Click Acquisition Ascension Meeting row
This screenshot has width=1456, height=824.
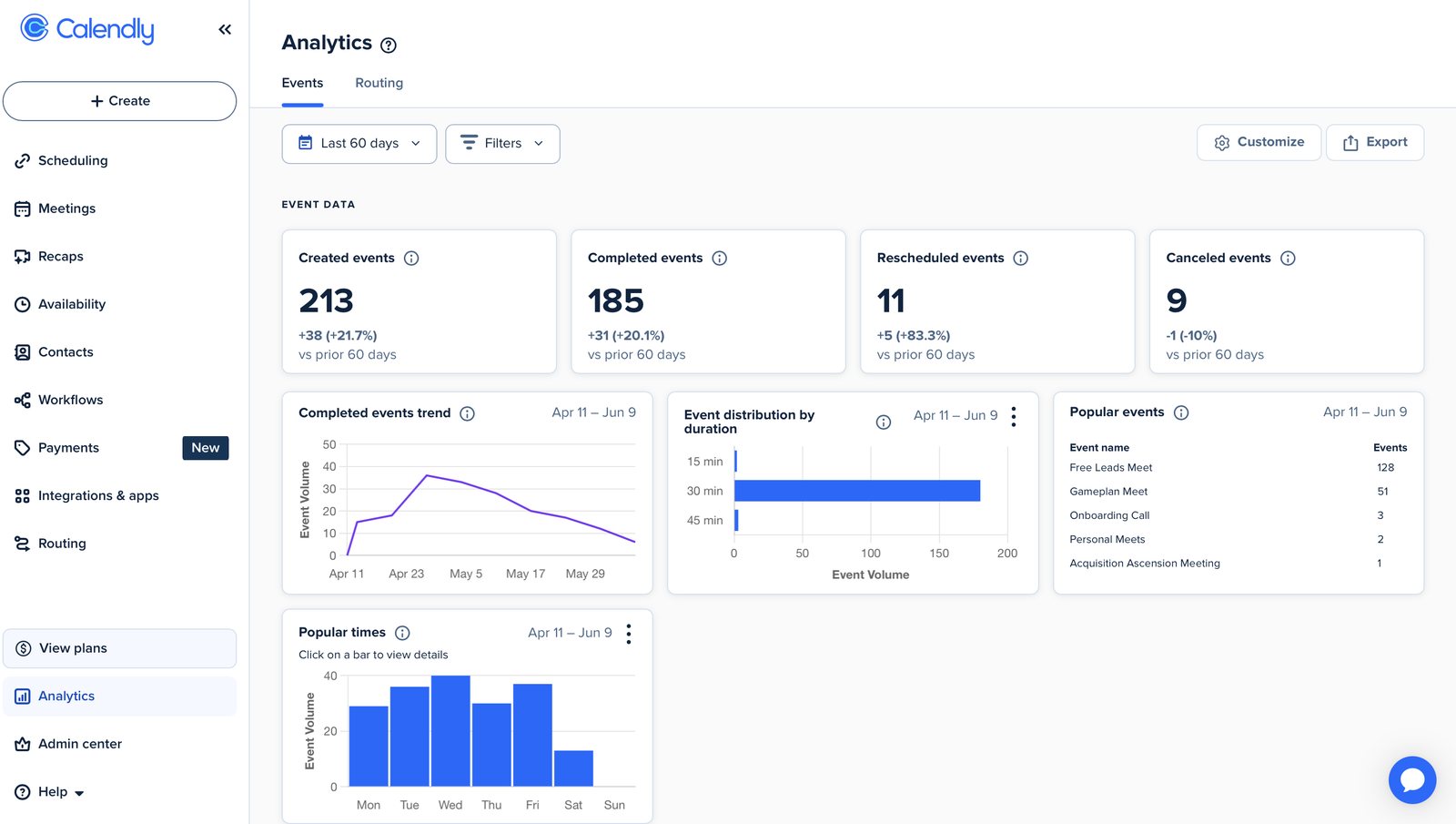1238,564
